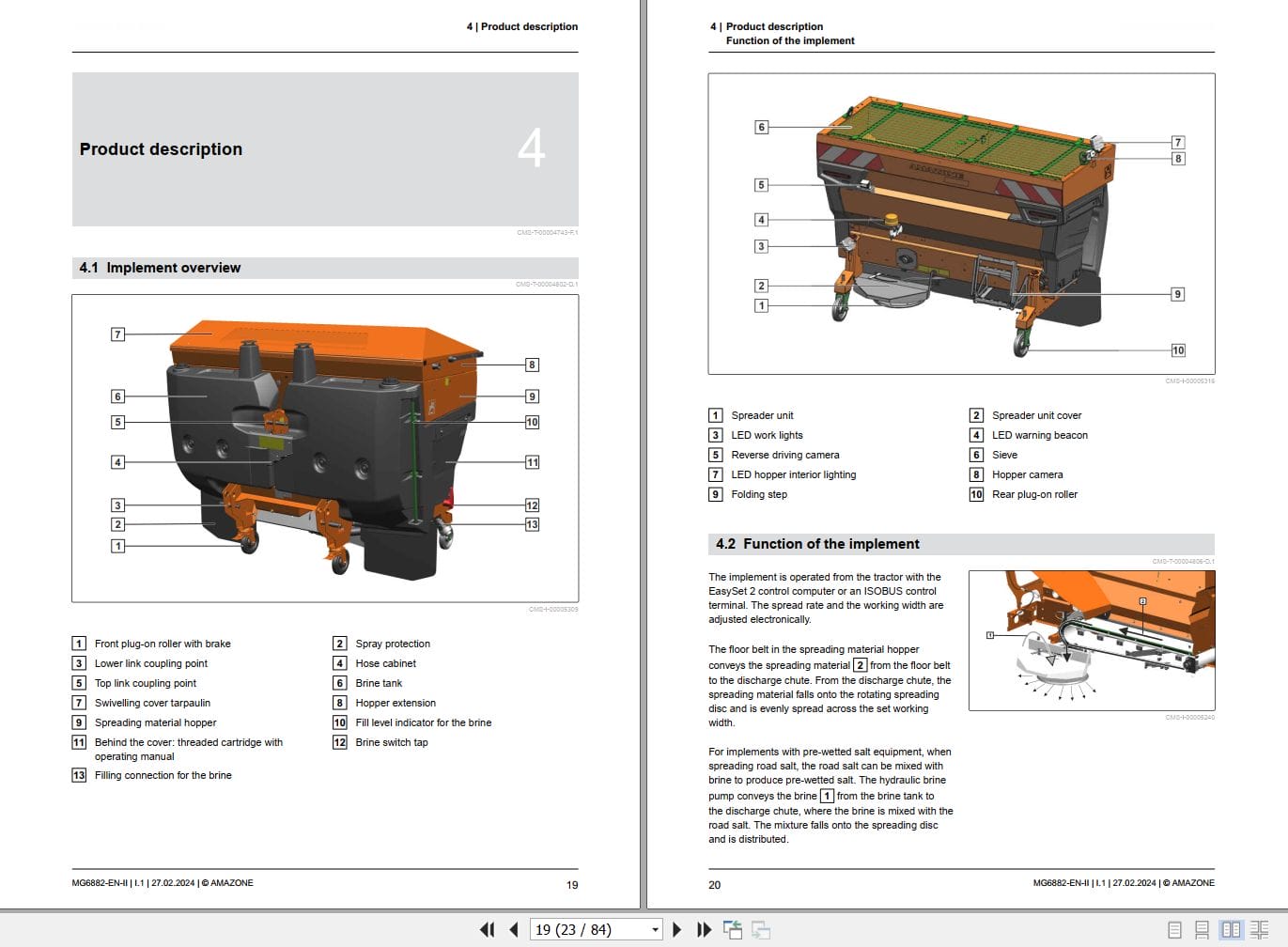Click callout 7 on the implement overview figure
Viewport: 1288px width, 947px height.
point(117,334)
